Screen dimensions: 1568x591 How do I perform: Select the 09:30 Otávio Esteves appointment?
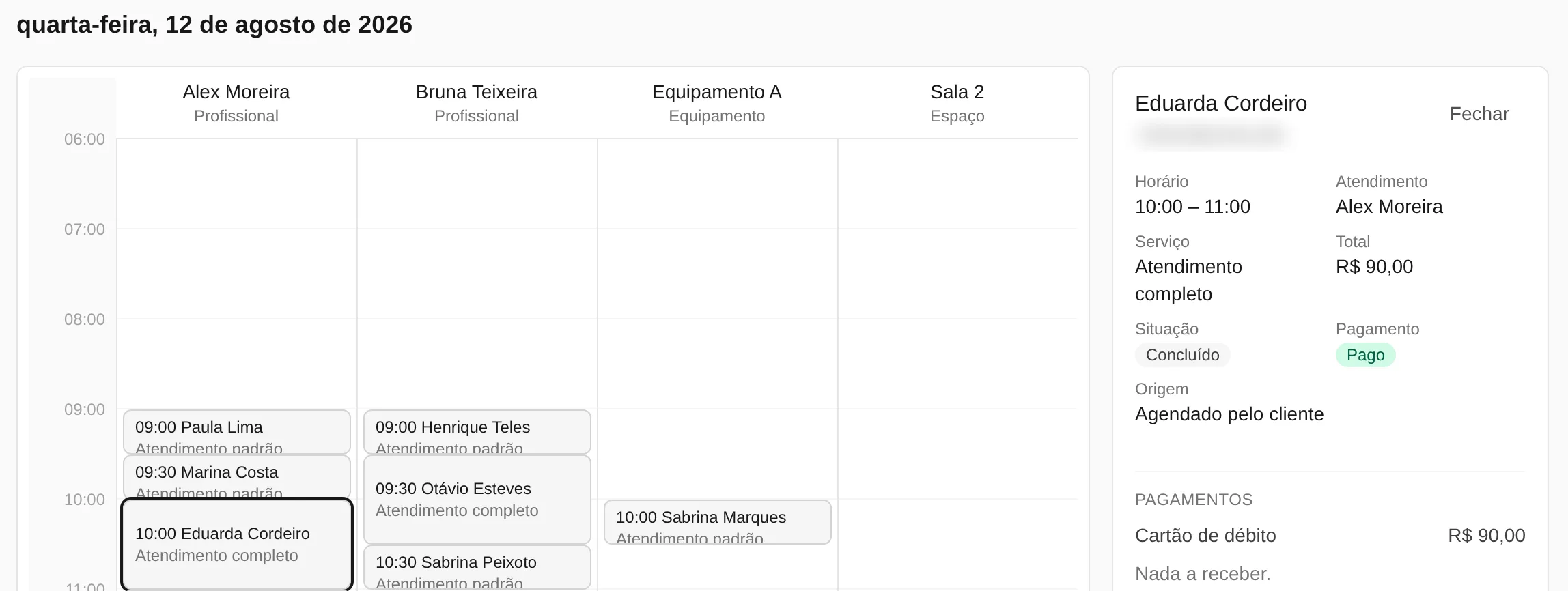click(x=477, y=500)
